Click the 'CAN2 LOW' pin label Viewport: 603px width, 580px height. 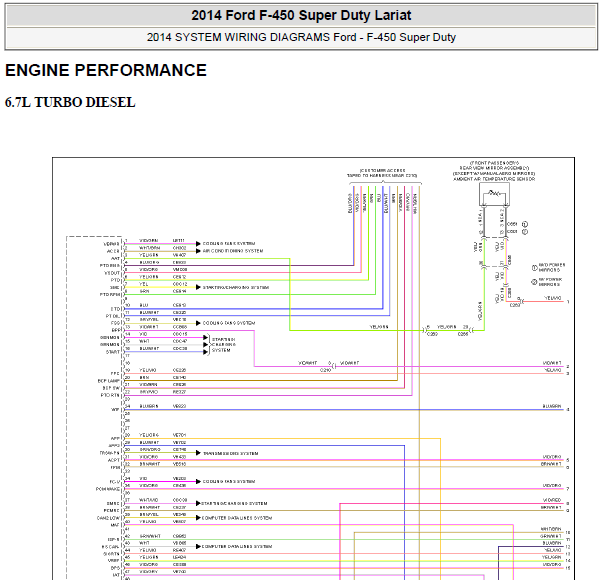tap(108, 518)
